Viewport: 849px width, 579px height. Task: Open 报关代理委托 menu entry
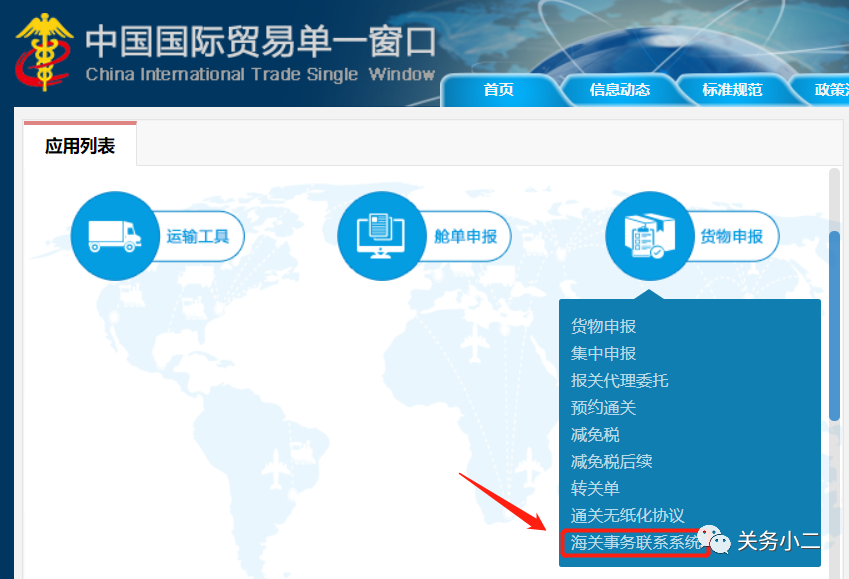click(619, 381)
